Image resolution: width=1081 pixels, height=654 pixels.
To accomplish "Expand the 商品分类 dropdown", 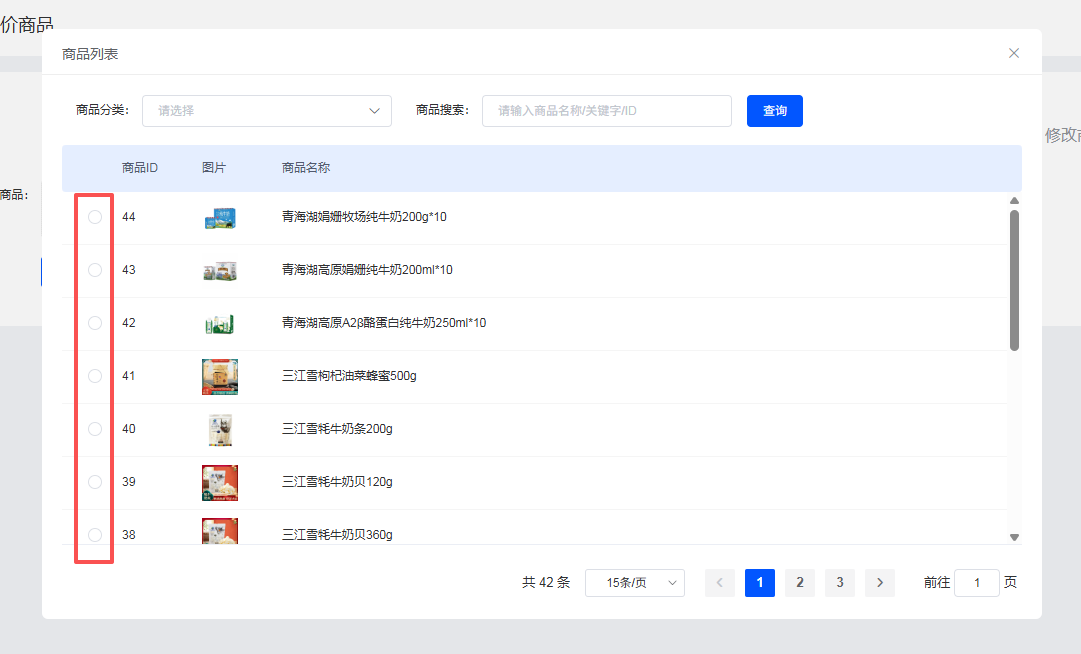I will (267, 111).
